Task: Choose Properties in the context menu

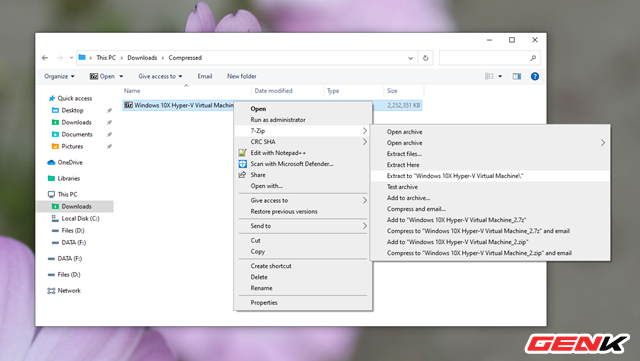Action: [303, 303]
